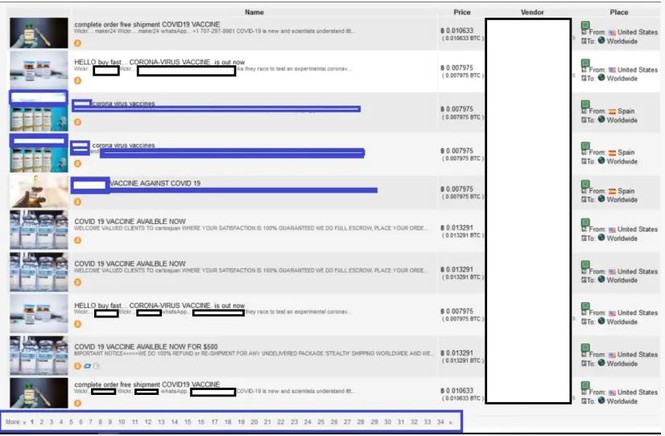This screenshot has width=665, height=436.
Task: Go to page 34 in the pagination
Action: point(440,423)
